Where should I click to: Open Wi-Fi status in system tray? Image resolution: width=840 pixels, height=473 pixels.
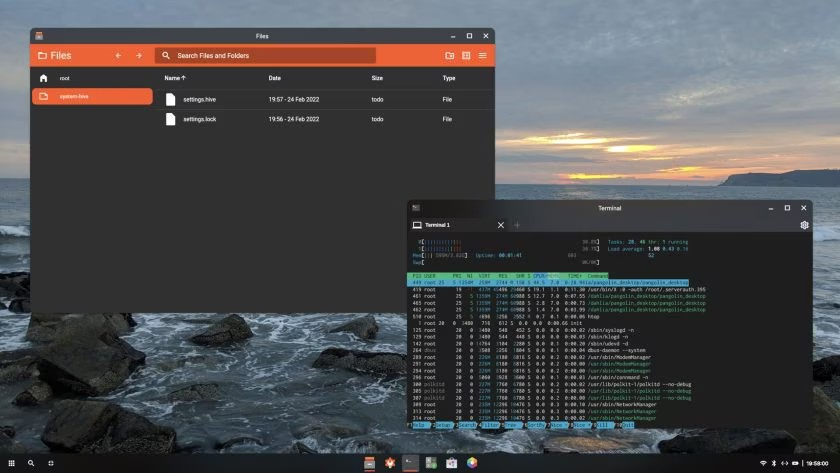[763, 463]
